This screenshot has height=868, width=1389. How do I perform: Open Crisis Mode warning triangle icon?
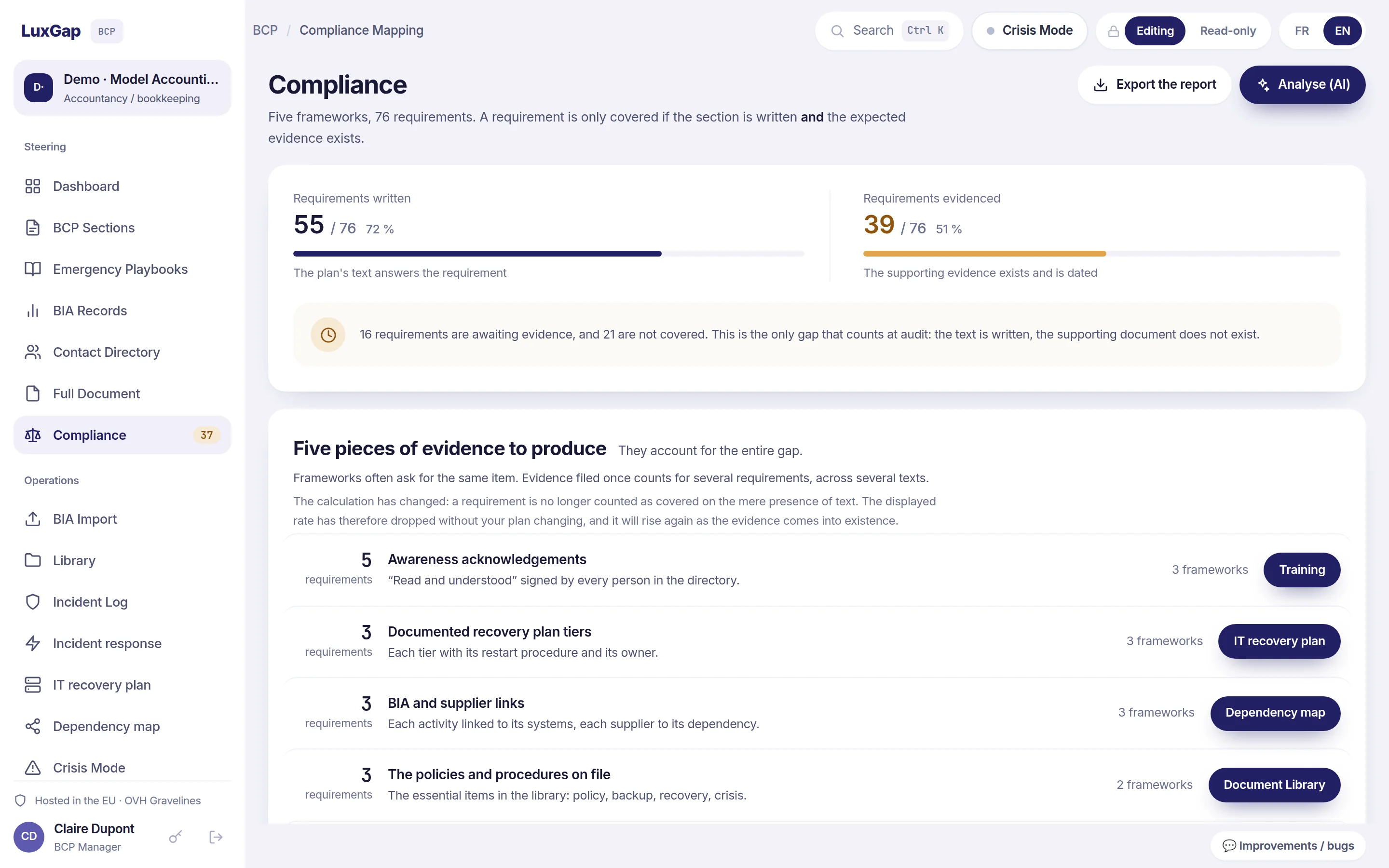point(33,768)
